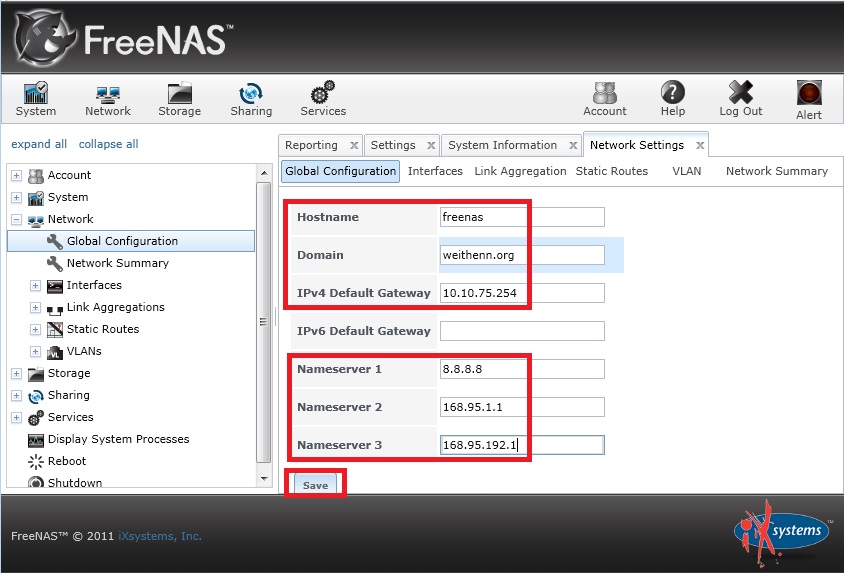Click the Nameserver 1 field
This screenshot has width=844, height=573.
(522, 369)
